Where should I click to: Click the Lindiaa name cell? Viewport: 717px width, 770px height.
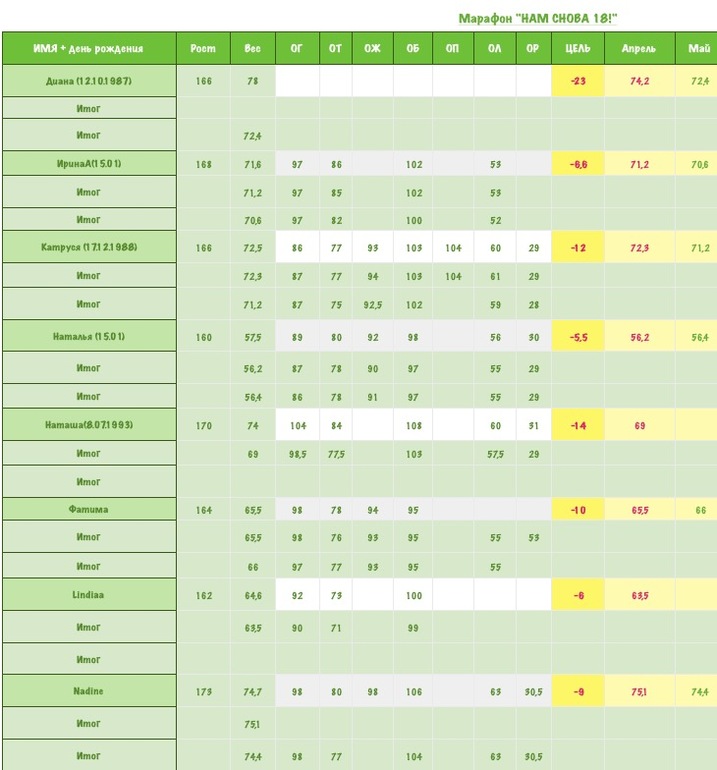pos(88,595)
